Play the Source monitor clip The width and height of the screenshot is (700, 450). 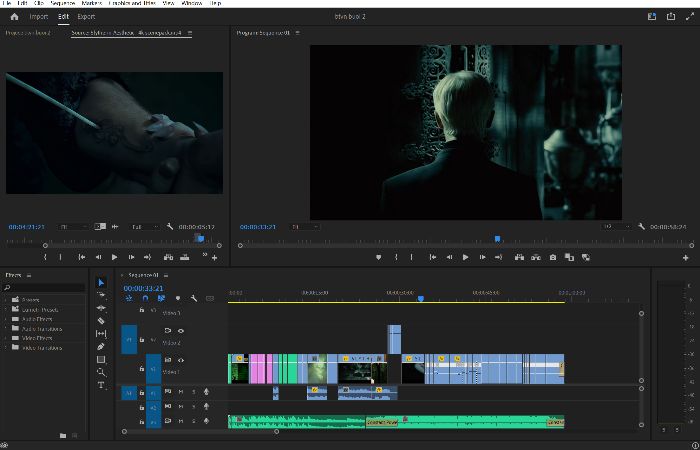[114, 257]
